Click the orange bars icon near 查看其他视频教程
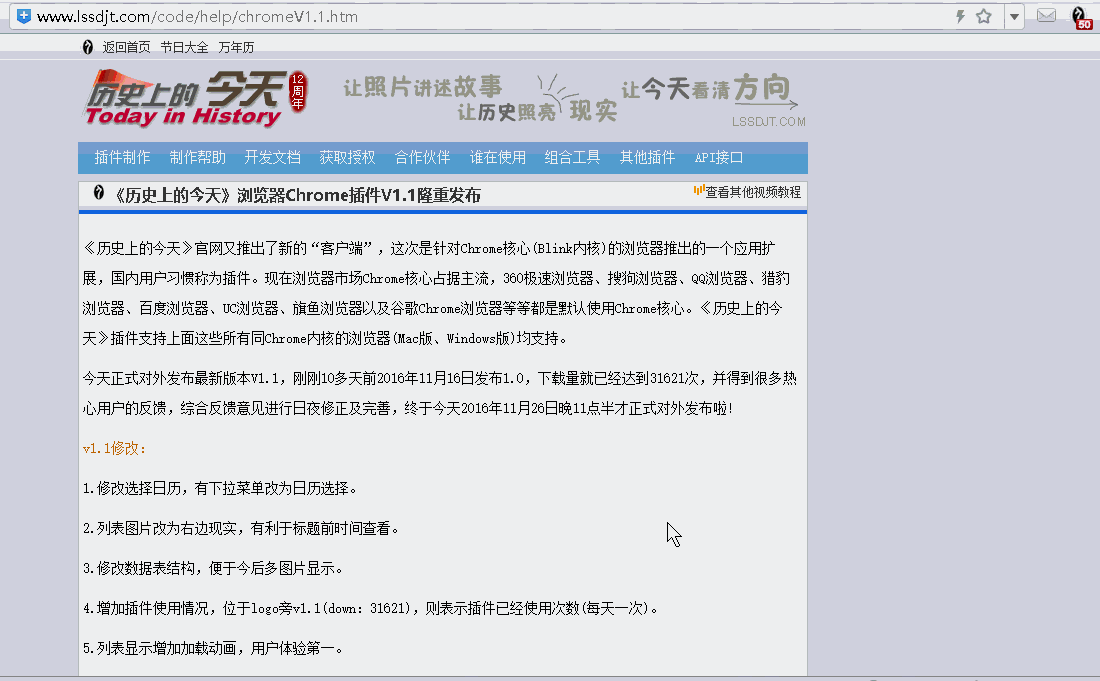Image resolution: width=1100 pixels, height=681 pixels. [699, 189]
